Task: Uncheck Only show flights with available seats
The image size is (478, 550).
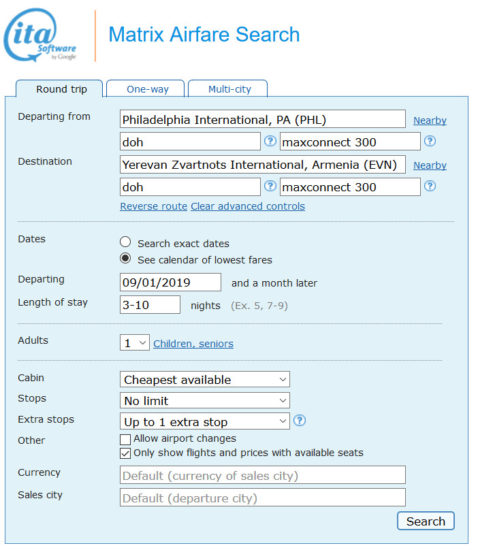Action: (x=125, y=453)
